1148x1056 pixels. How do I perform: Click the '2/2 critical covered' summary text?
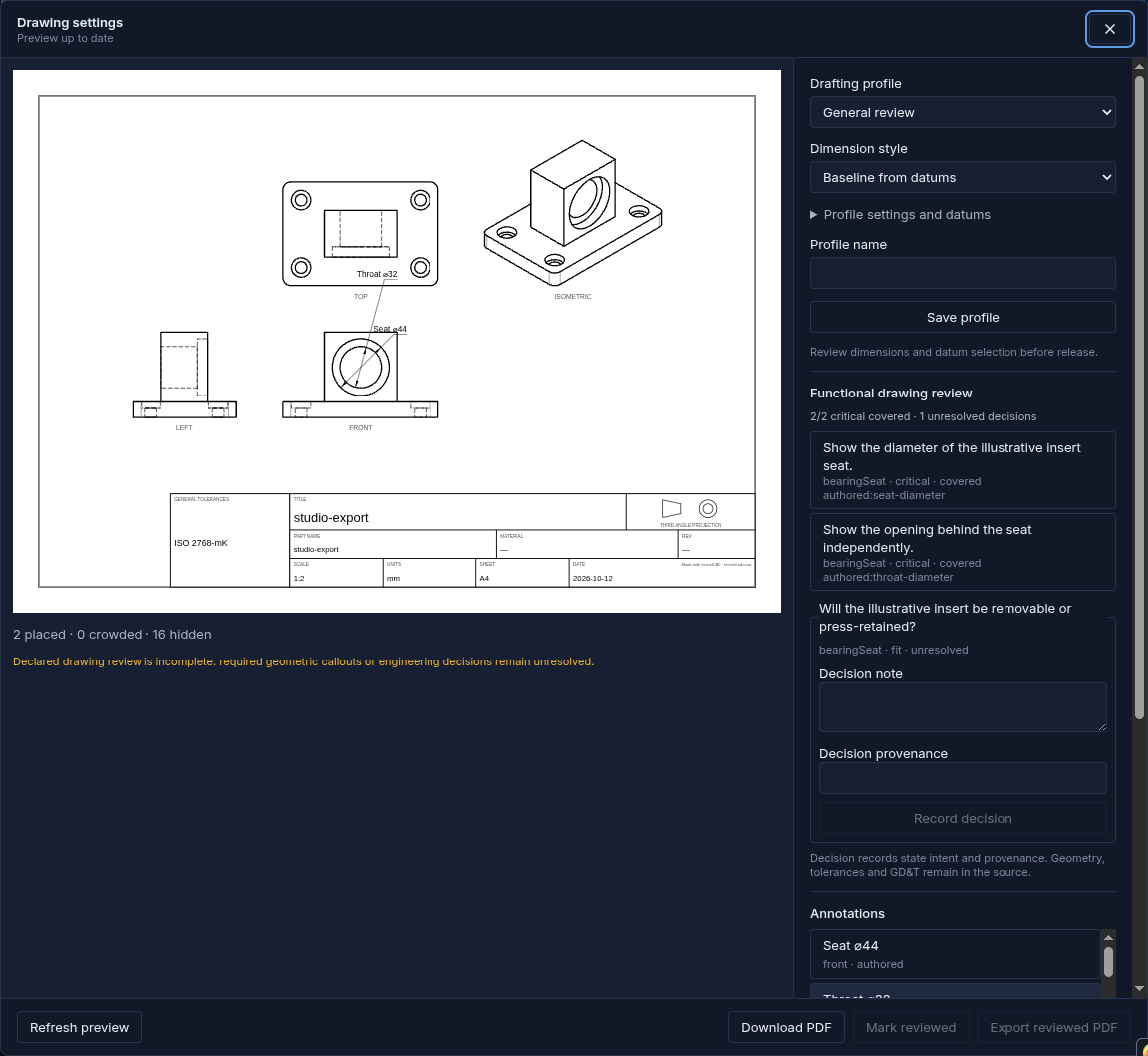pyautogui.click(x=860, y=416)
